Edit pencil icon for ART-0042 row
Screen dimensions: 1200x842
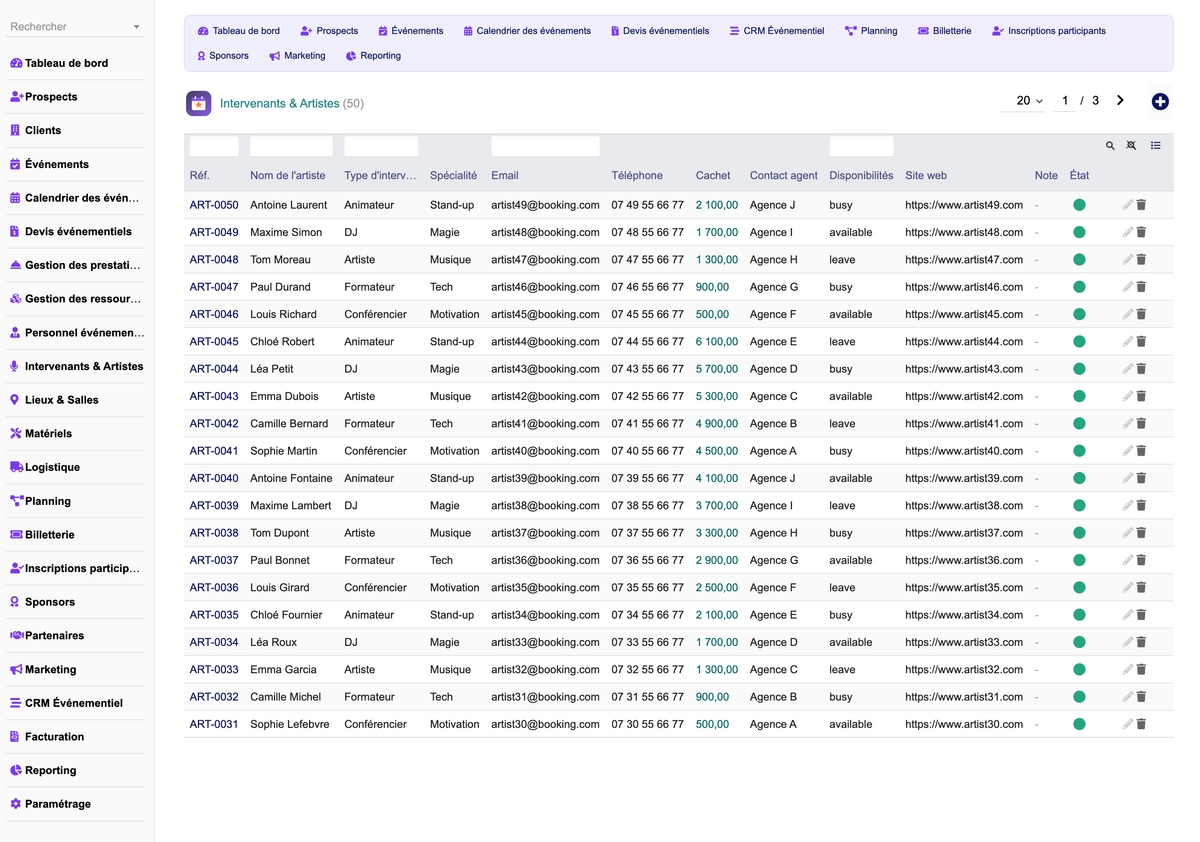(1127, 423)
